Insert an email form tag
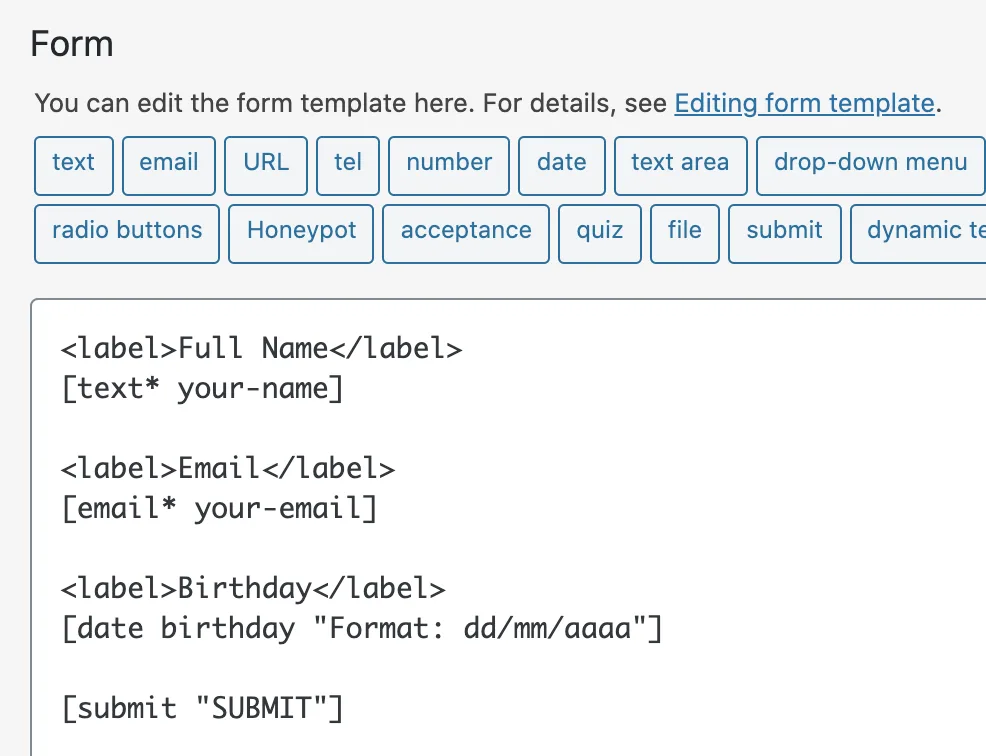Image resolution: width=986 pixels, height=756 pixels. pos(168,163)
